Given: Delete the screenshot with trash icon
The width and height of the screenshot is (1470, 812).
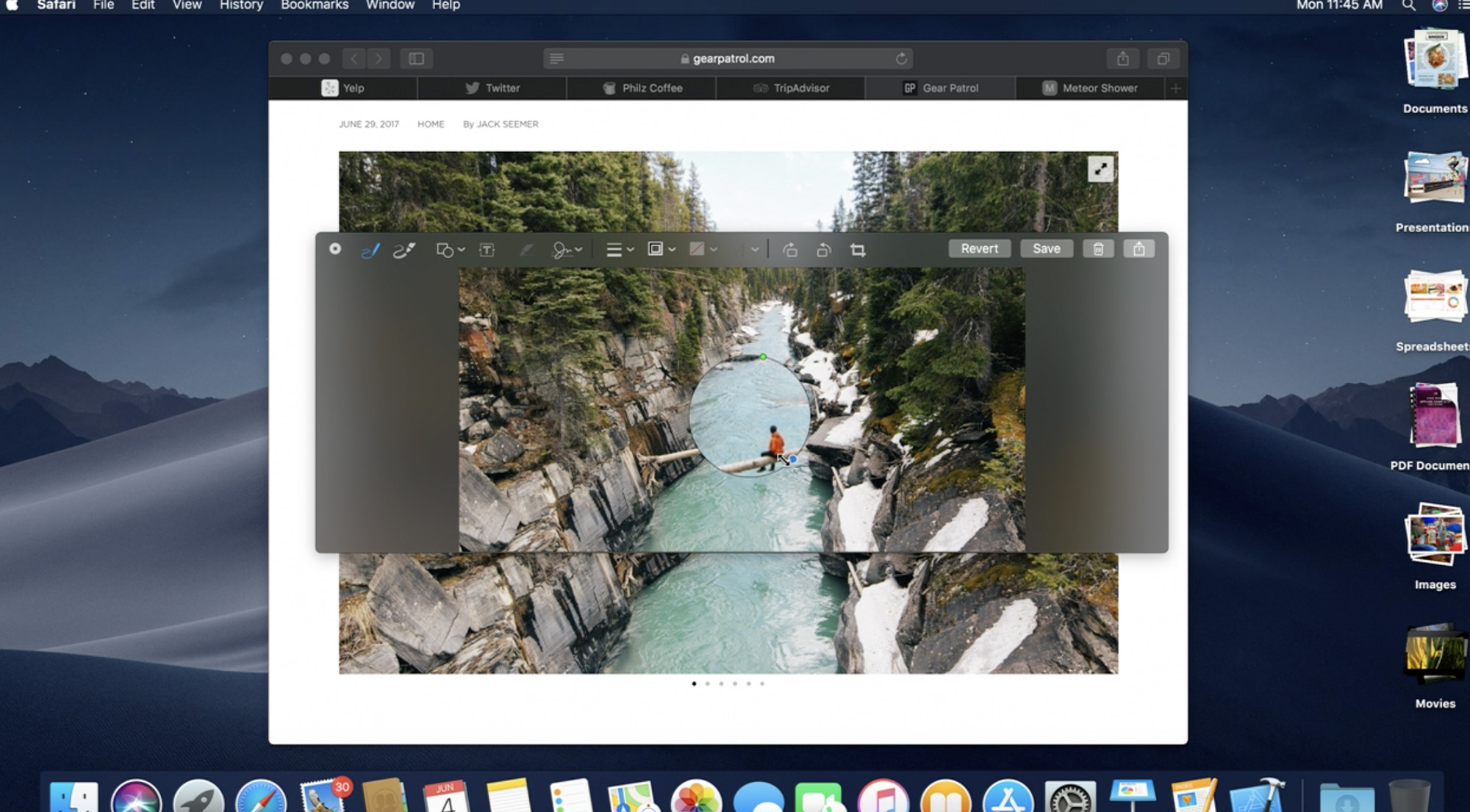Looking at the screenshot, I should [1098, 249].
